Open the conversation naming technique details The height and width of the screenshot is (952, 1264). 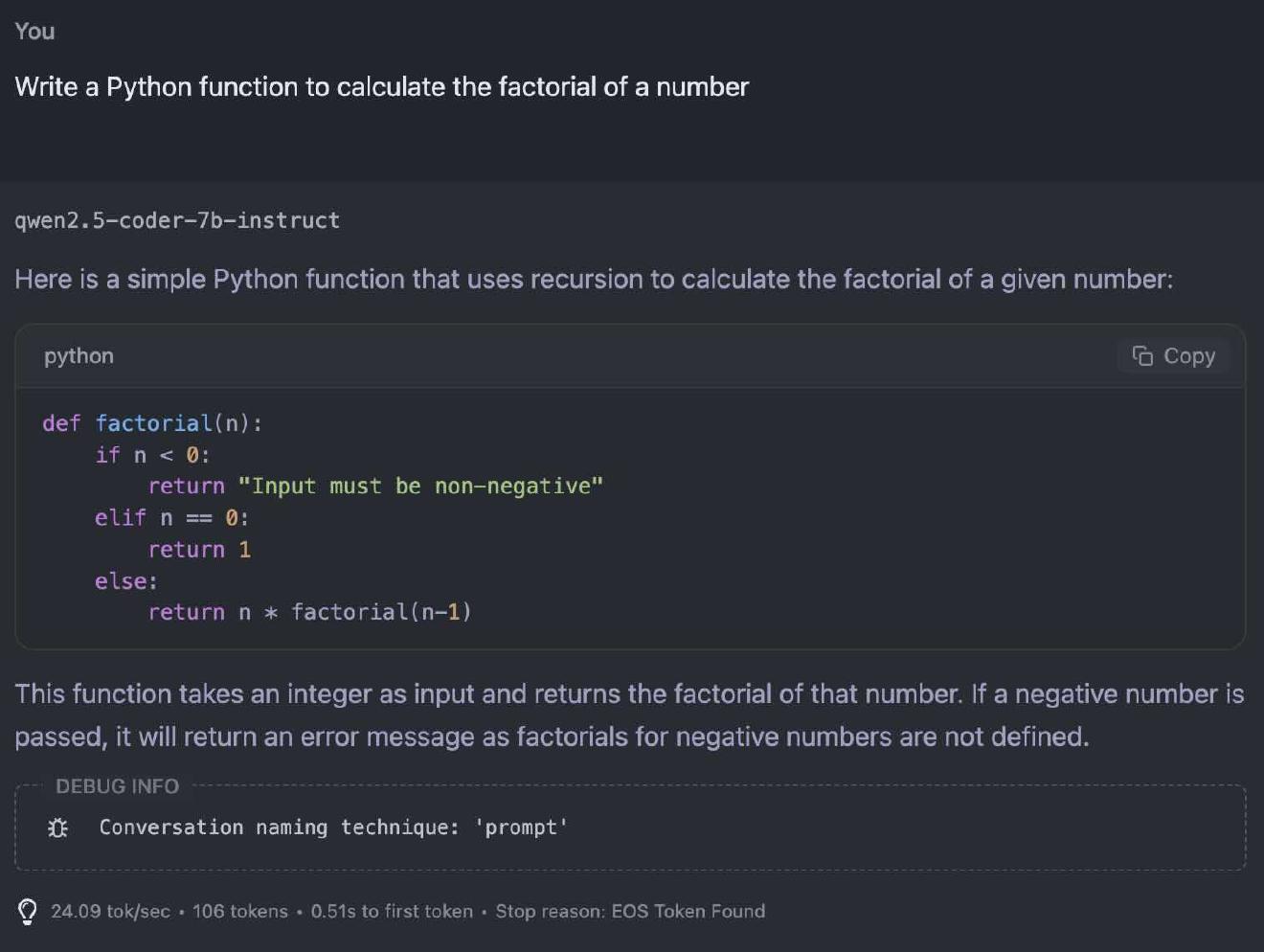click(332, 827)
